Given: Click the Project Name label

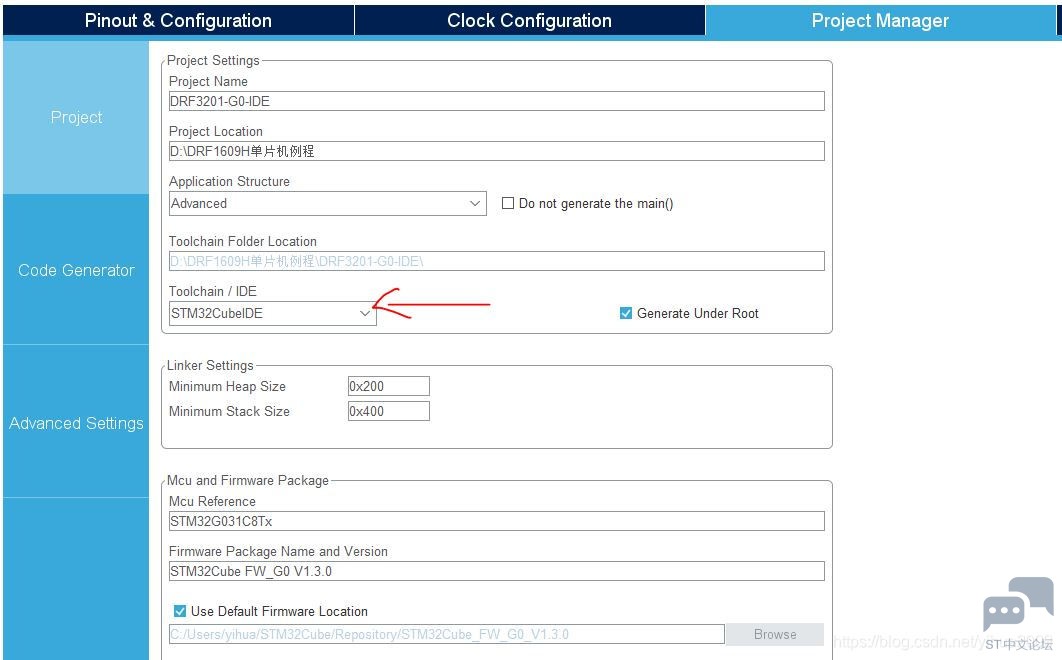Looking at the screenshot, I should (208, 81).
